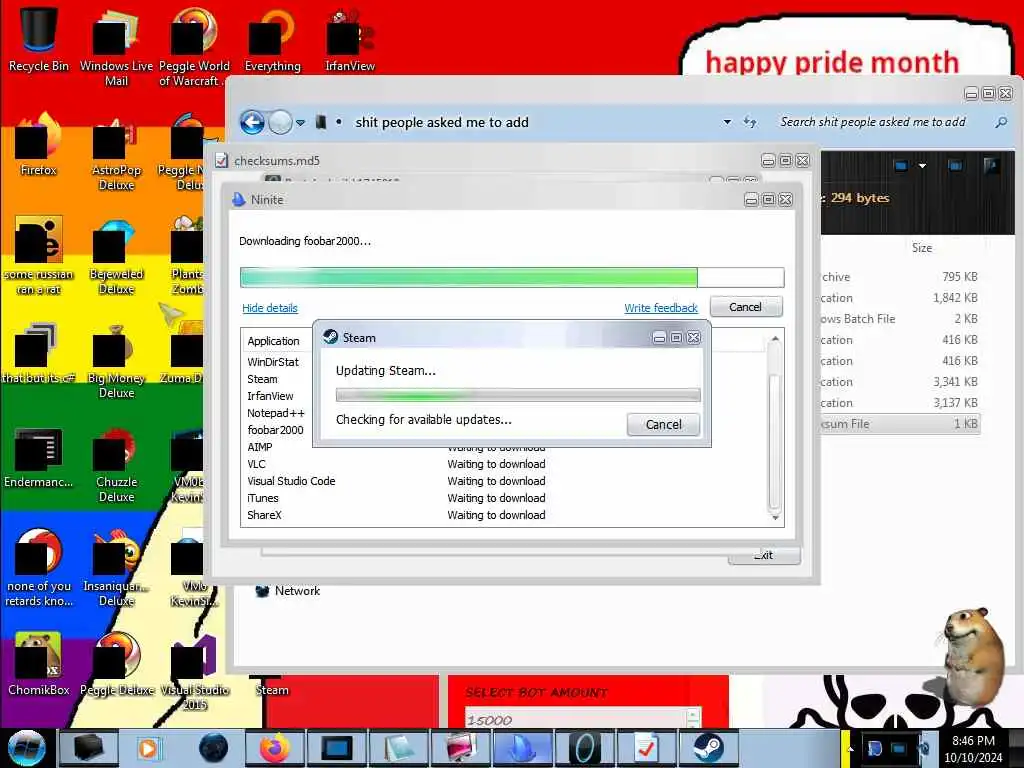Click the 15000 bot amount field
The image size is (1024, 768).
pyautogui.click(x=577, y=720)
